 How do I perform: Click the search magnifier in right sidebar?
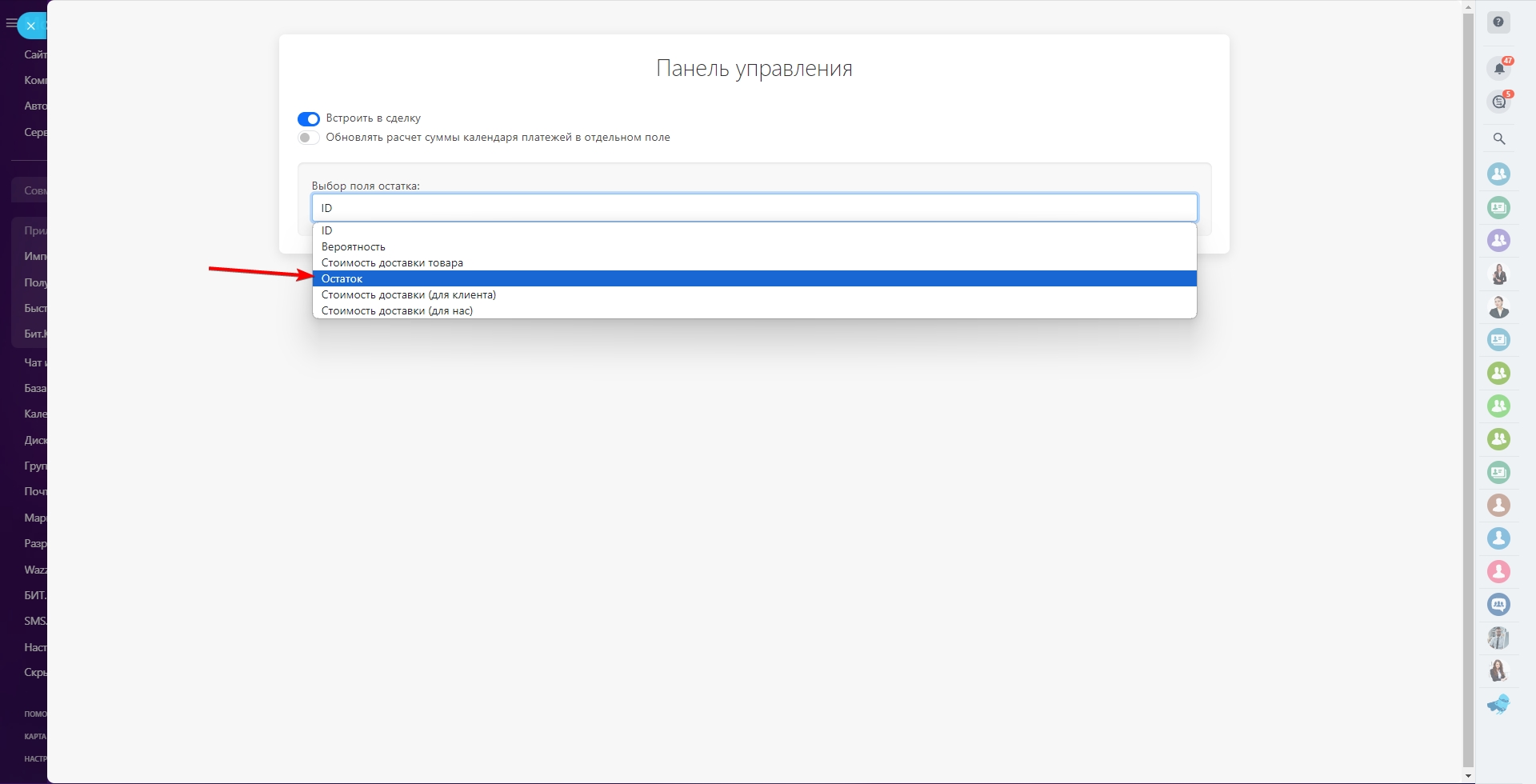click(1499, 139)
